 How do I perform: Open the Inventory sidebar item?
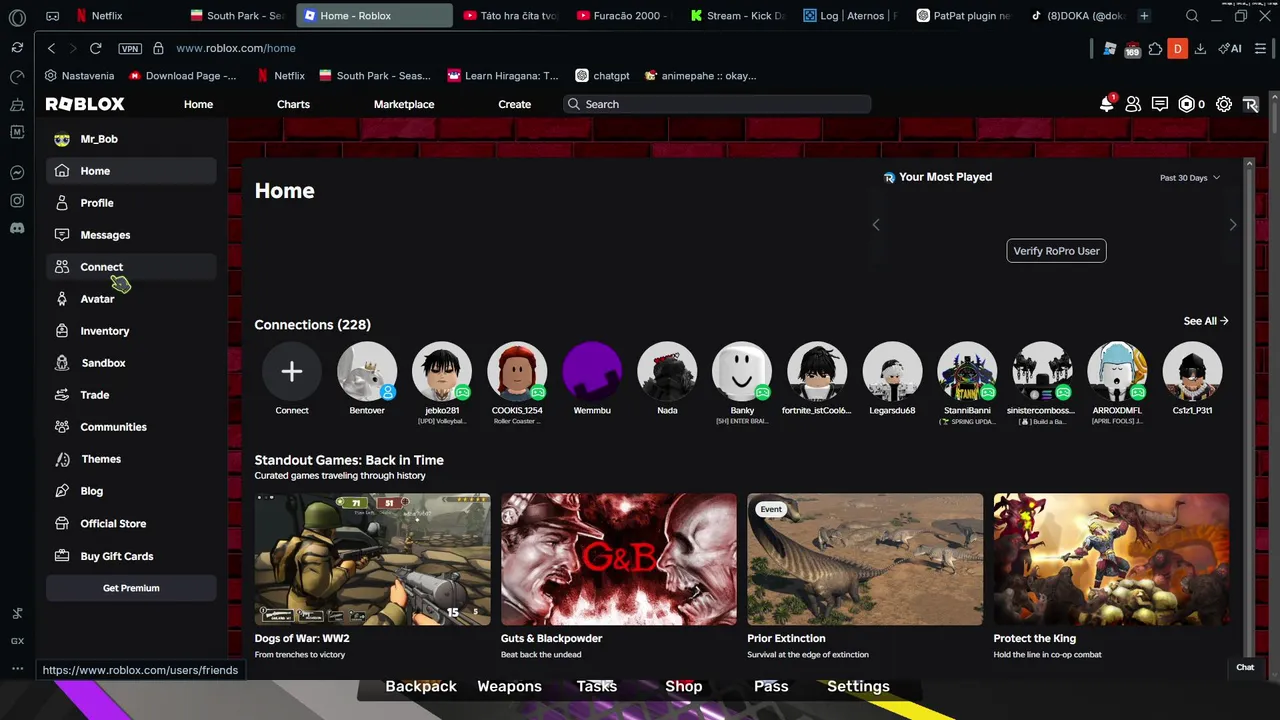click(x=131, y=331)
